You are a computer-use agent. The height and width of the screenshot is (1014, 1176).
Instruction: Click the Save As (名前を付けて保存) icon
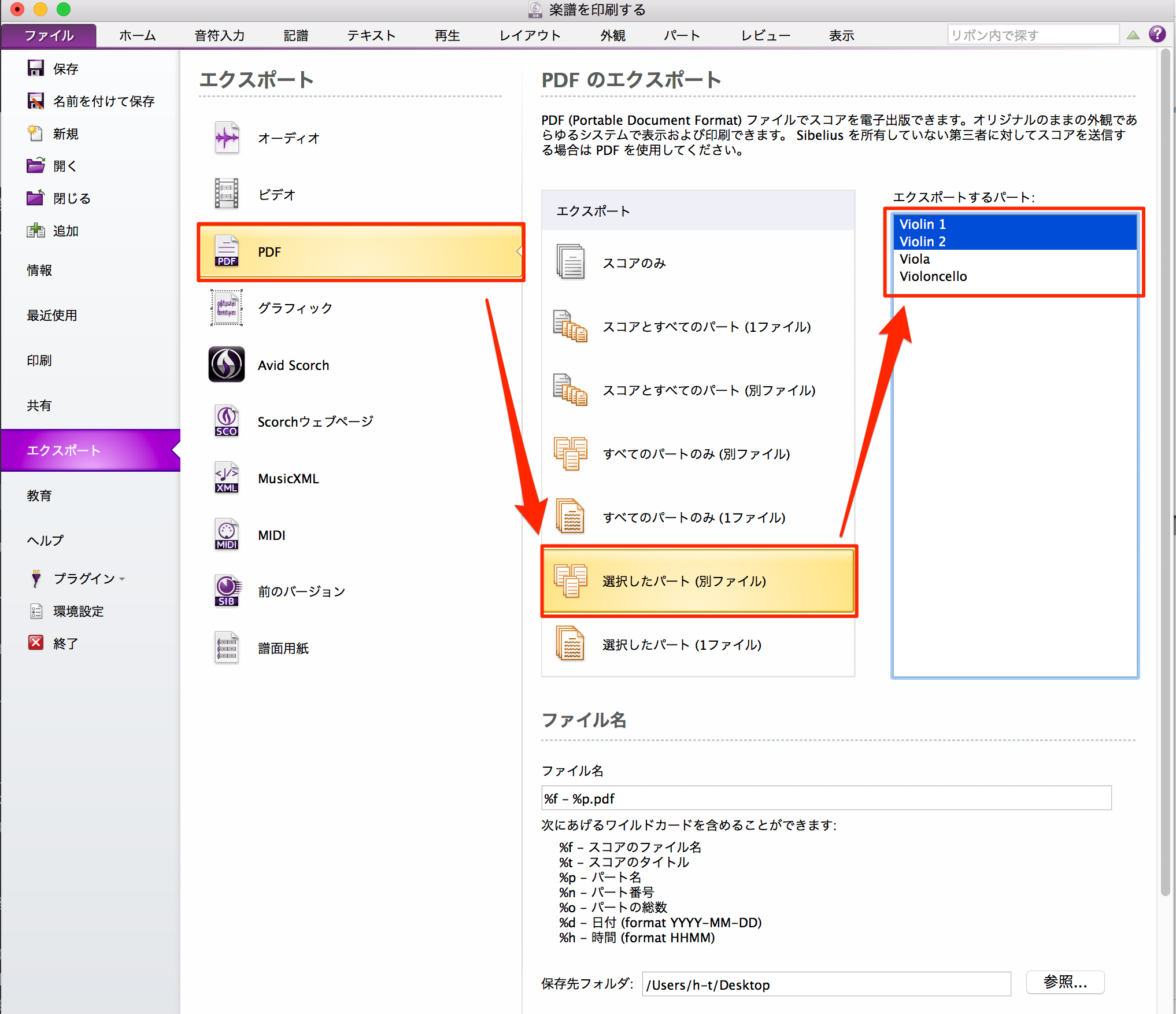(36, 101)
